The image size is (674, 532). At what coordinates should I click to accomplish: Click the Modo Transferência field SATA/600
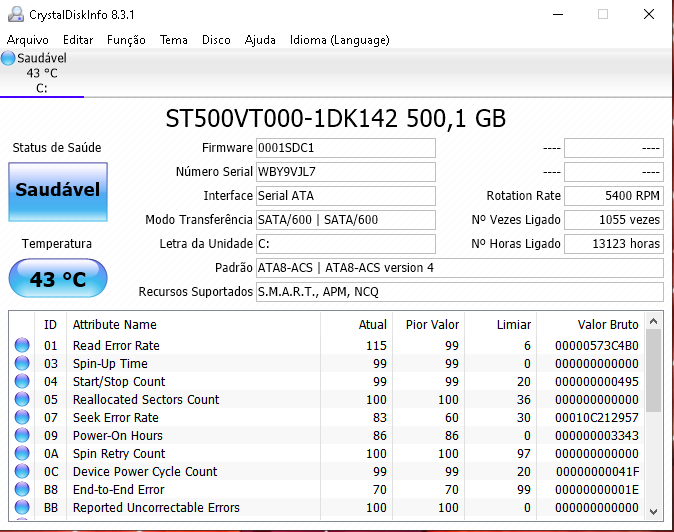346,220
